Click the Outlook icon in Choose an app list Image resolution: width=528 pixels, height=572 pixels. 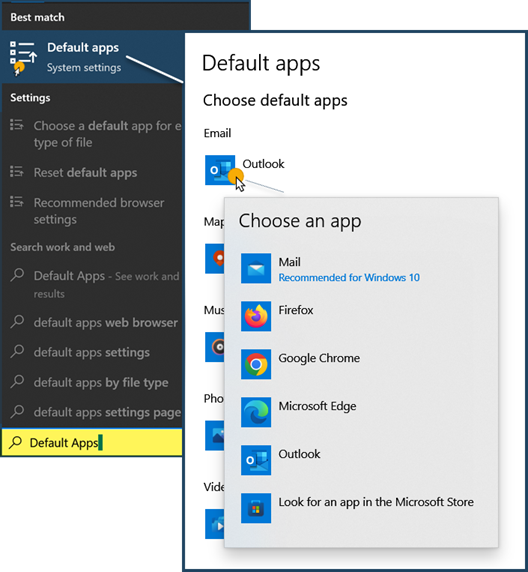[256, 460]
